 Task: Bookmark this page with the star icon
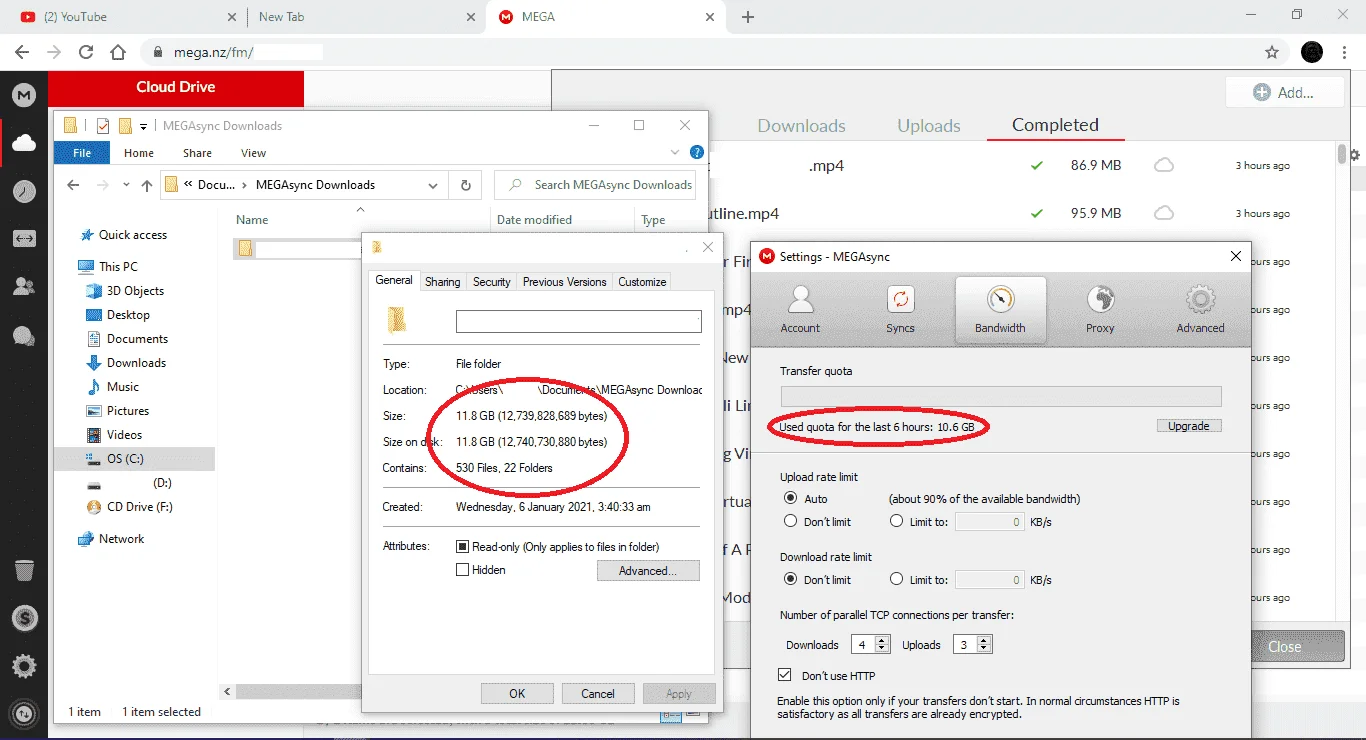pyautogui.click(x=1272, y=52)
